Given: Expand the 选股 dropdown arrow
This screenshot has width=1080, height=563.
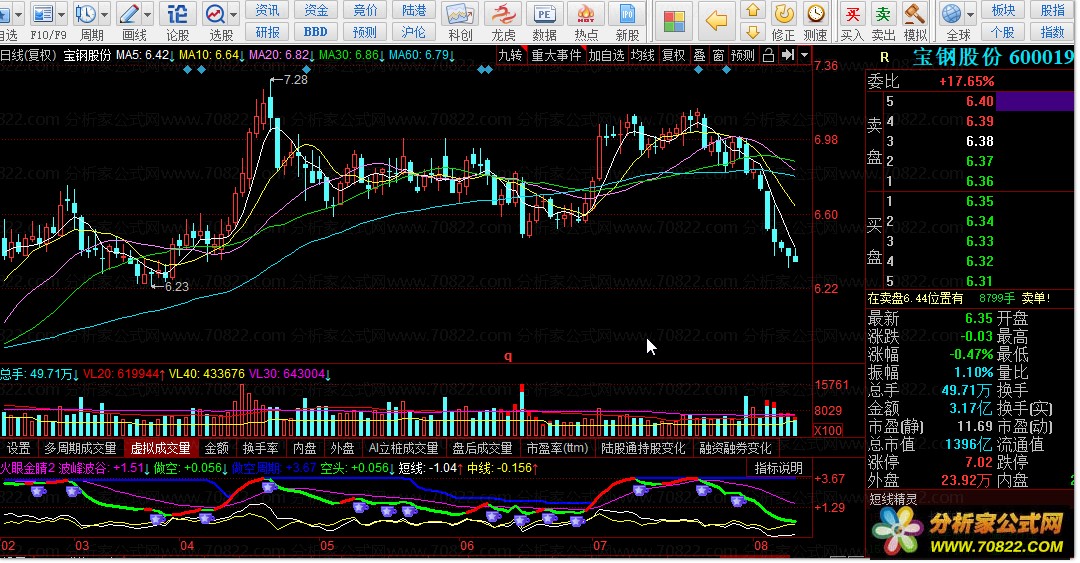Looking at the screenshot, I should pyautogui.click(x=233, y=14).
